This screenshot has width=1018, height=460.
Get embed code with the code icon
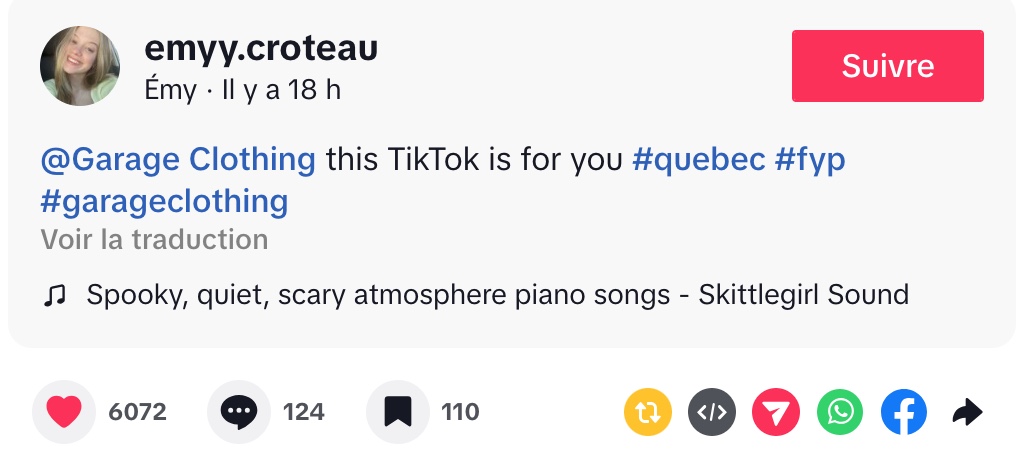(x=712, y=412)
